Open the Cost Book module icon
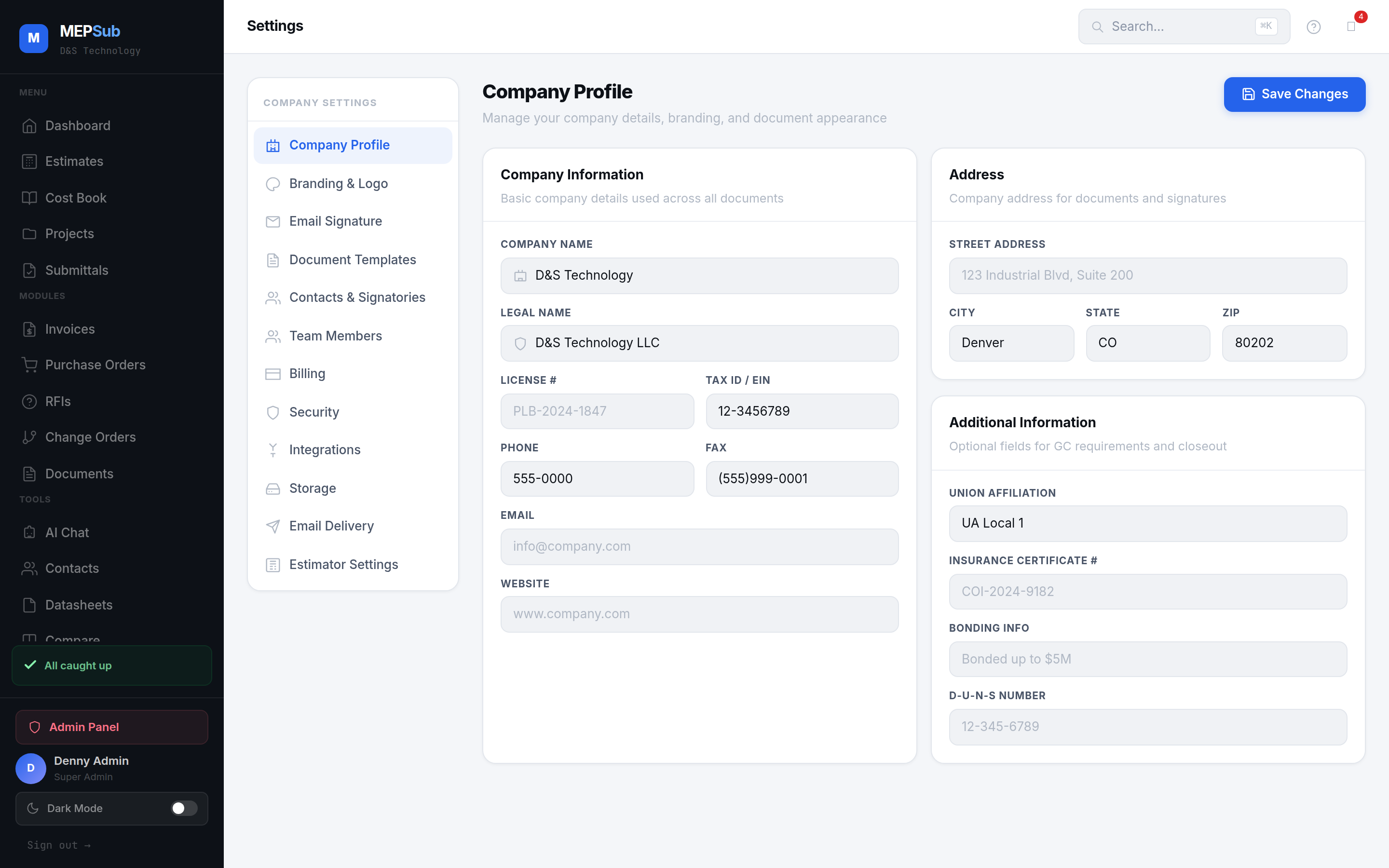The height and width of the screenshot is (868, 1389). coord(30,198)
